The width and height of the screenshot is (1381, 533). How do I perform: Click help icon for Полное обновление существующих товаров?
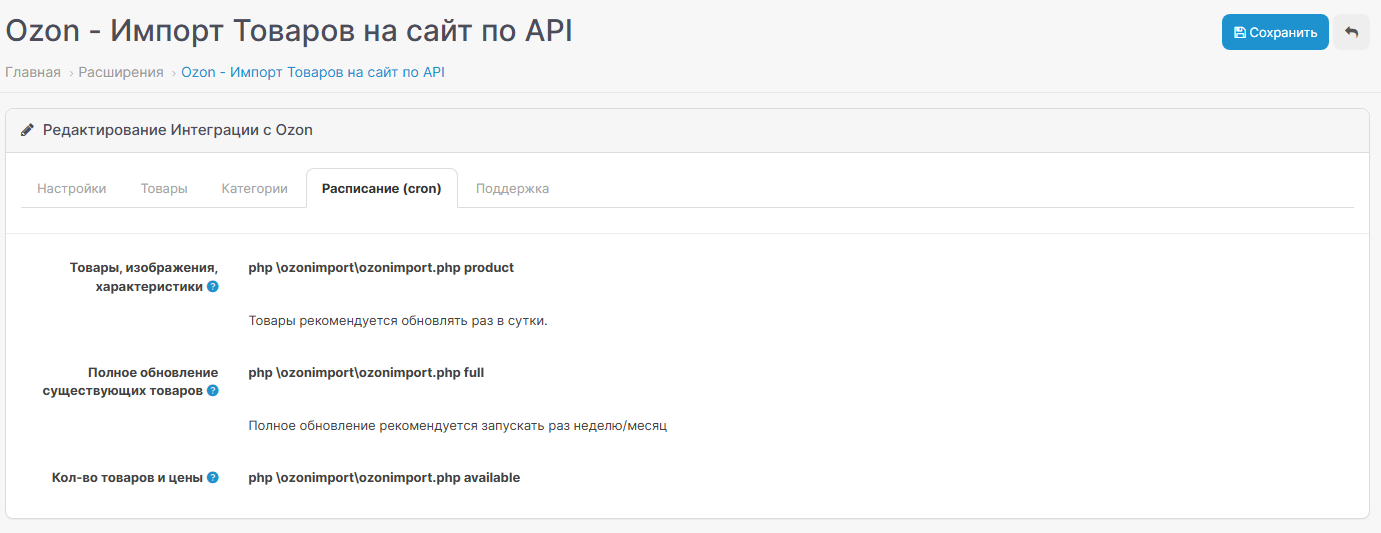pyautogui.click(x=213, y=391)
